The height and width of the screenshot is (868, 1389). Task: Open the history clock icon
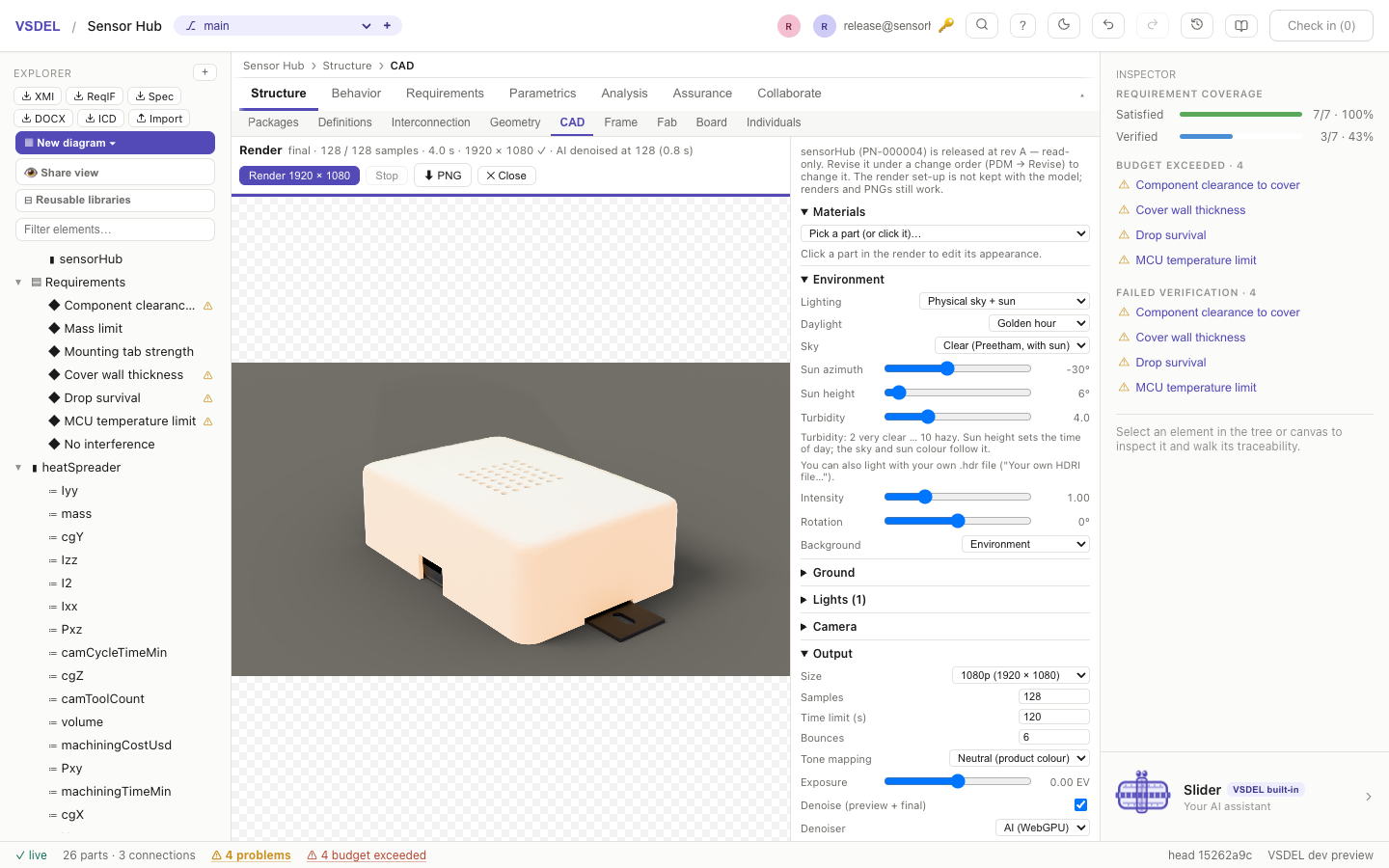coord(1197,26)
